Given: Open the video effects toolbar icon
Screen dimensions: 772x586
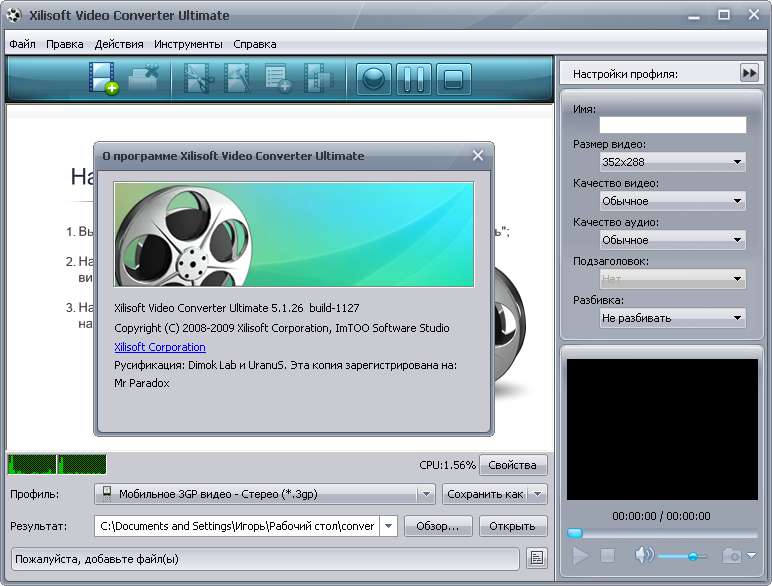Looking at the screenshot, I should click(238, 78).
